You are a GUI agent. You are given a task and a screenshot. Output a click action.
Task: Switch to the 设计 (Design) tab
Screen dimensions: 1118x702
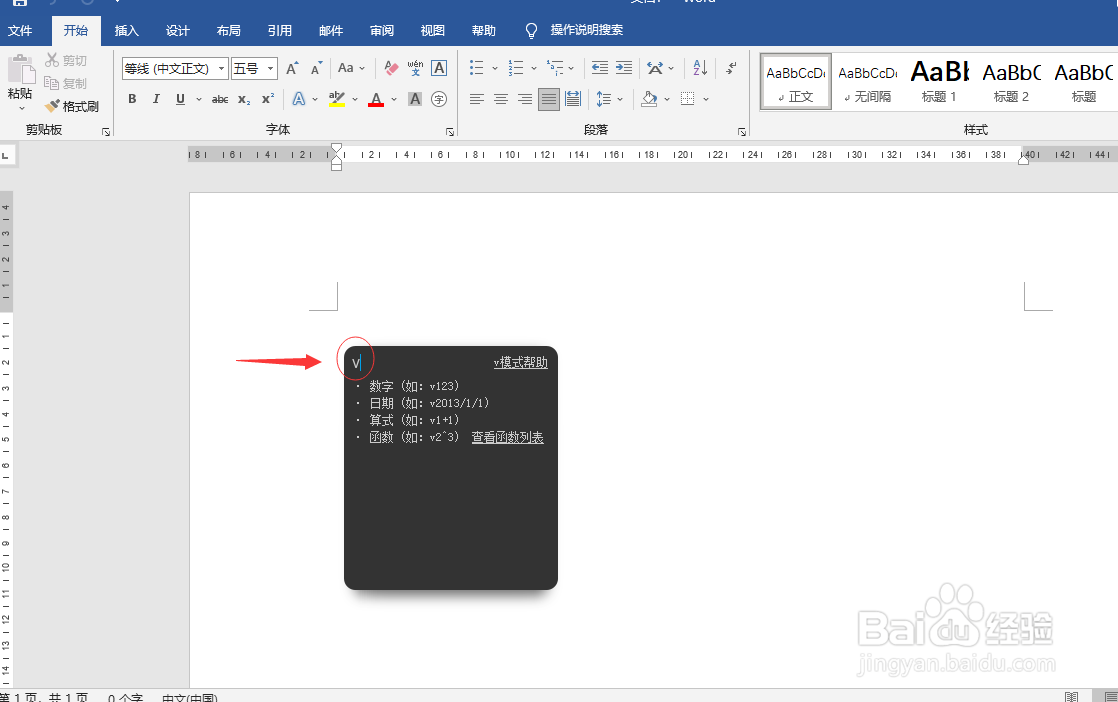point(178,31)
